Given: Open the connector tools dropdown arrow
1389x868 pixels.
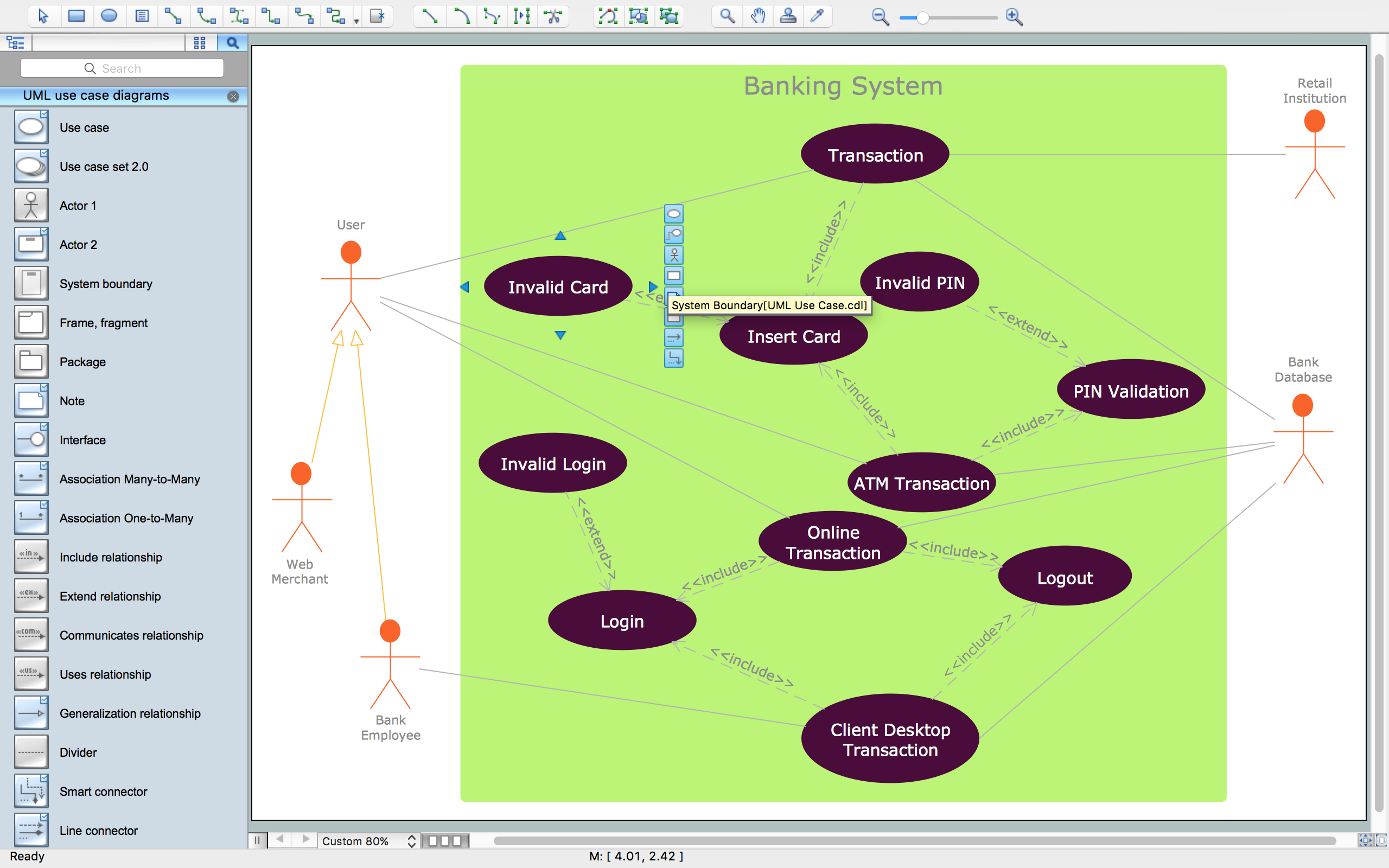Looking at the screenshot, I should click(x=356, y=21).
